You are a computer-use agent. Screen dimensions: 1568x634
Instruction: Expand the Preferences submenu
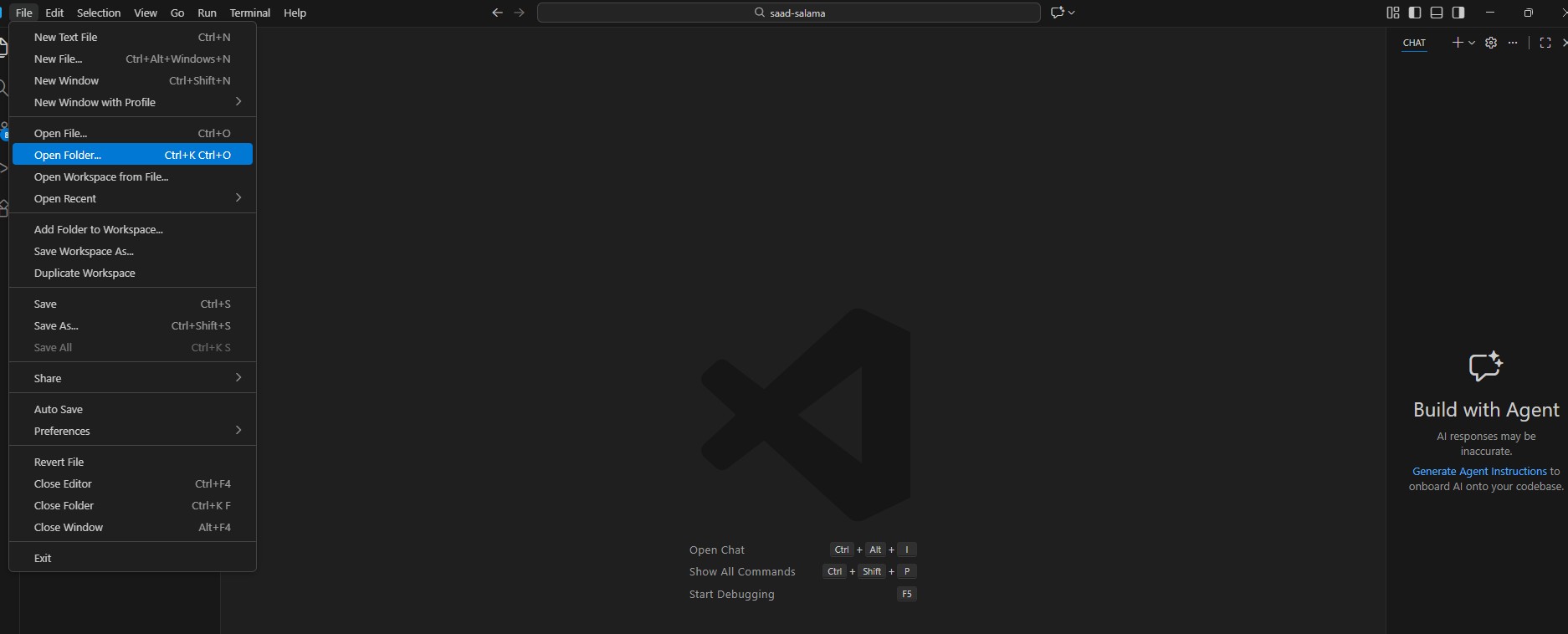pos(132,431)
